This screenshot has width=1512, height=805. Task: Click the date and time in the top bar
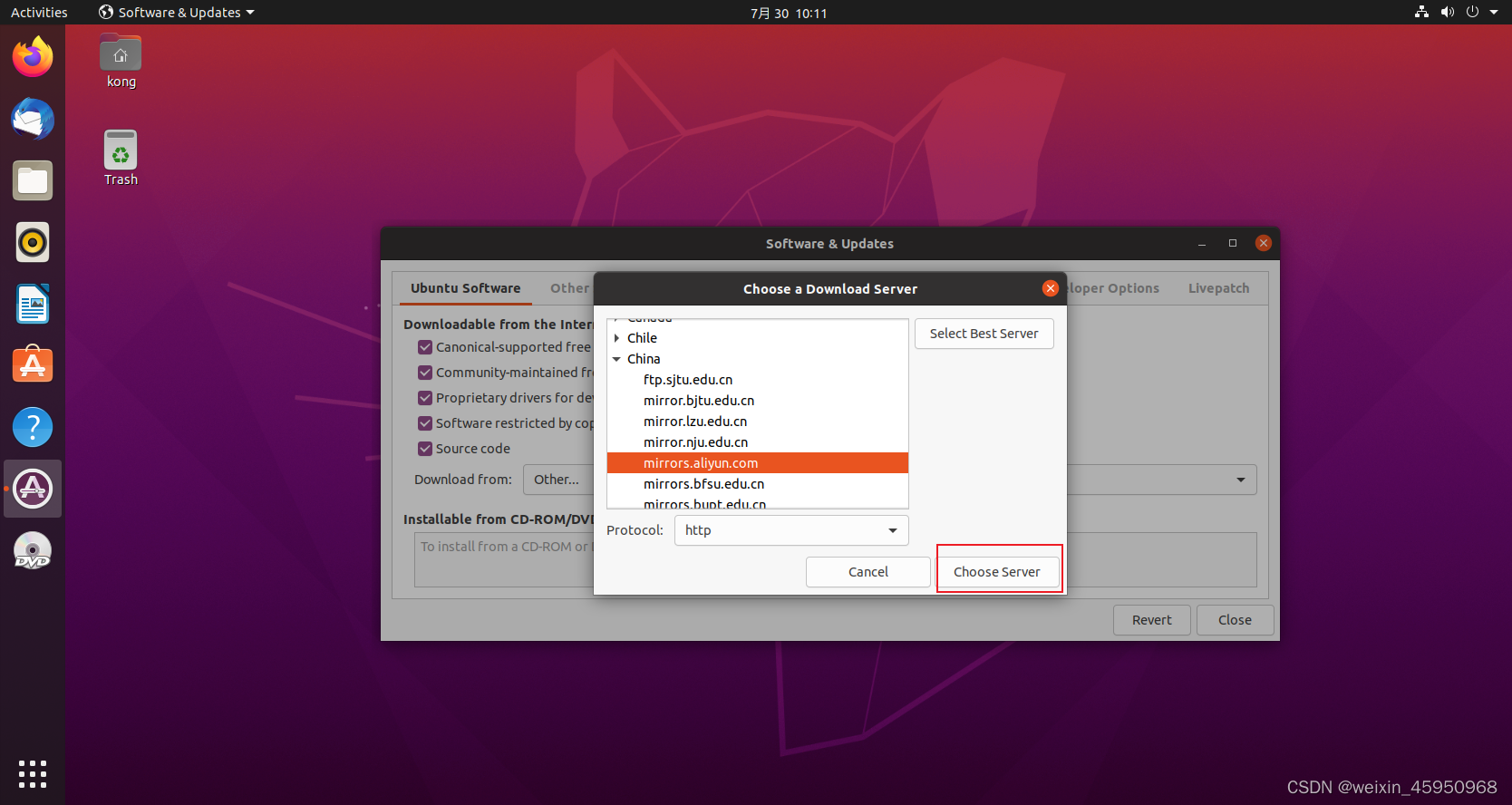coord(789,13)
